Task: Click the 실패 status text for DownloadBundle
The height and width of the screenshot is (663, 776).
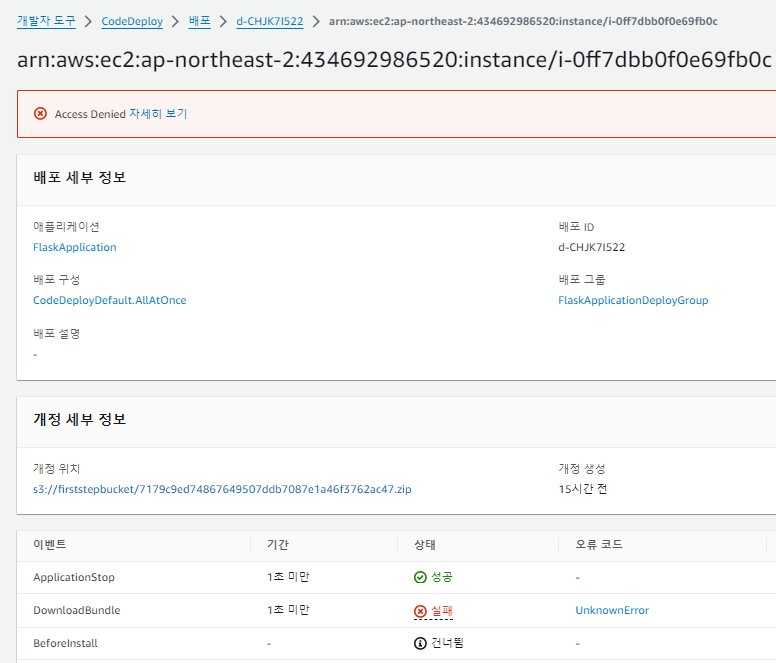Action: 442,611
